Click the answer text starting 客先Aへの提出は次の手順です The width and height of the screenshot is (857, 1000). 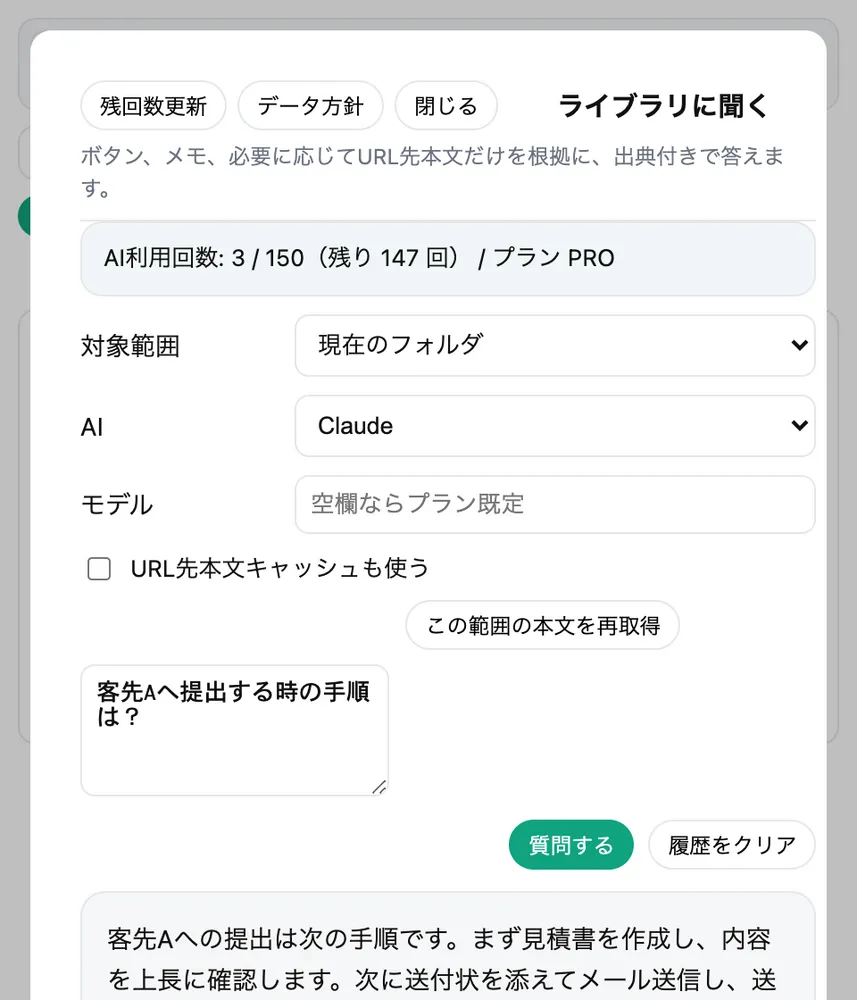(x=441, y=959)
